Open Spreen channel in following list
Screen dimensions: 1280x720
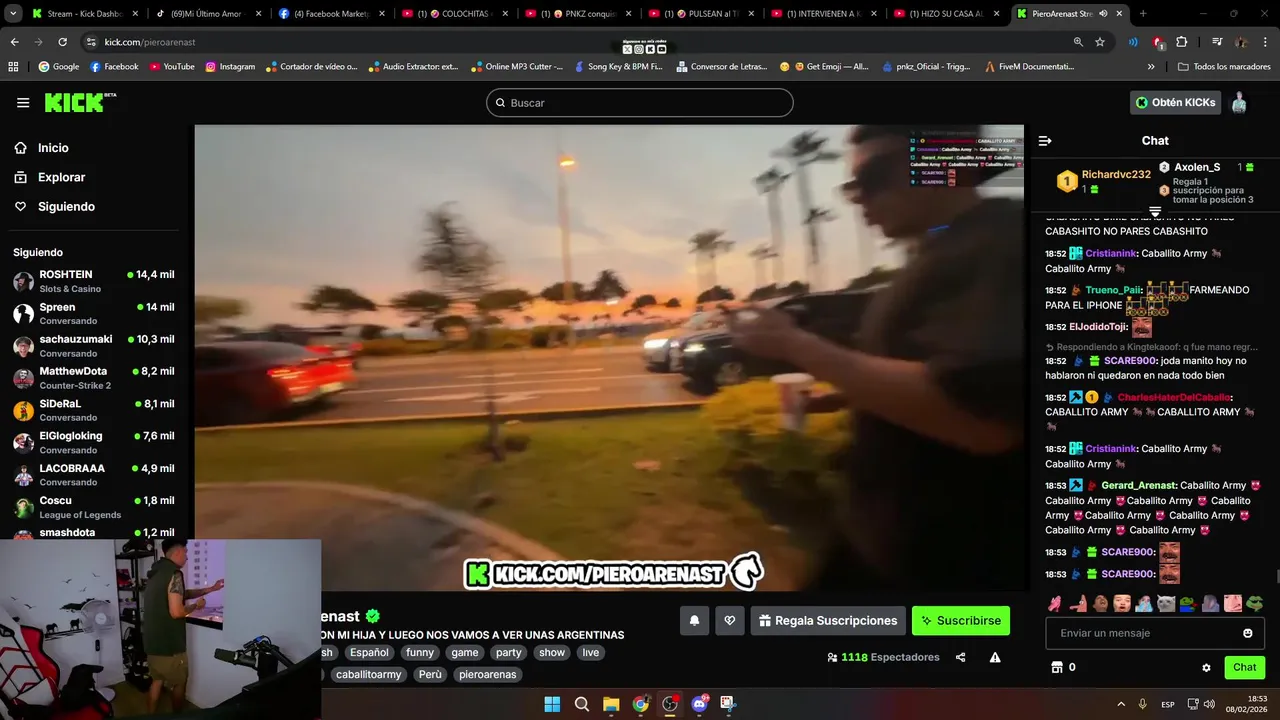tap(94, 314)
